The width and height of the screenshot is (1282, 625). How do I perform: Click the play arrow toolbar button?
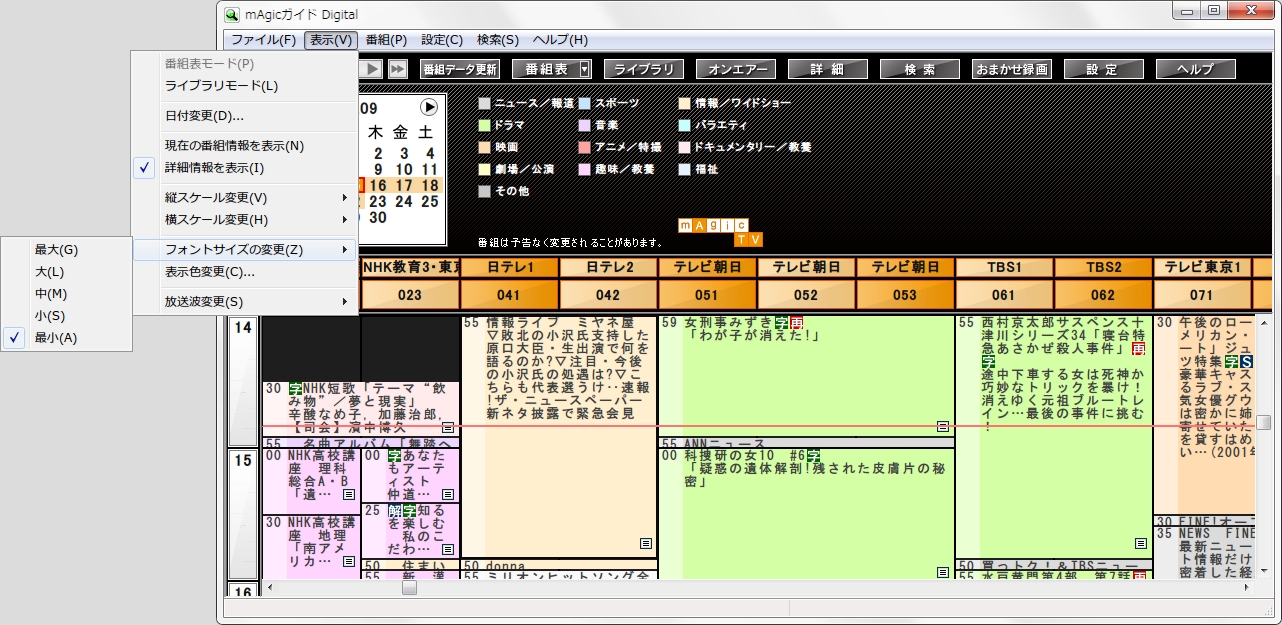coord(372,69)
